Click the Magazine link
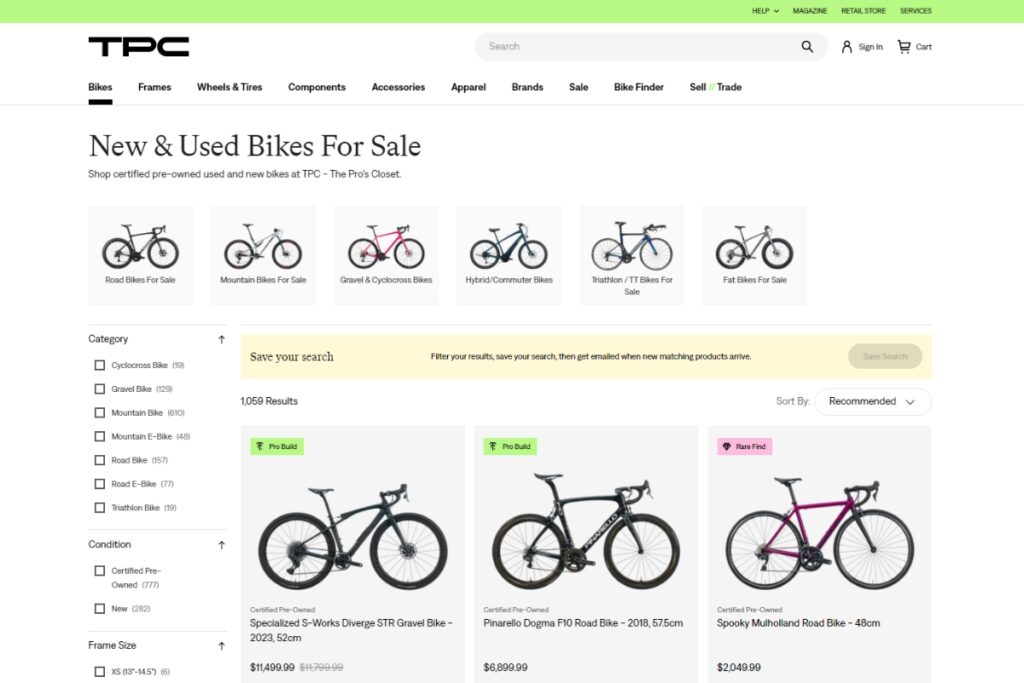The image size is (1024, 683). point(810,11)
